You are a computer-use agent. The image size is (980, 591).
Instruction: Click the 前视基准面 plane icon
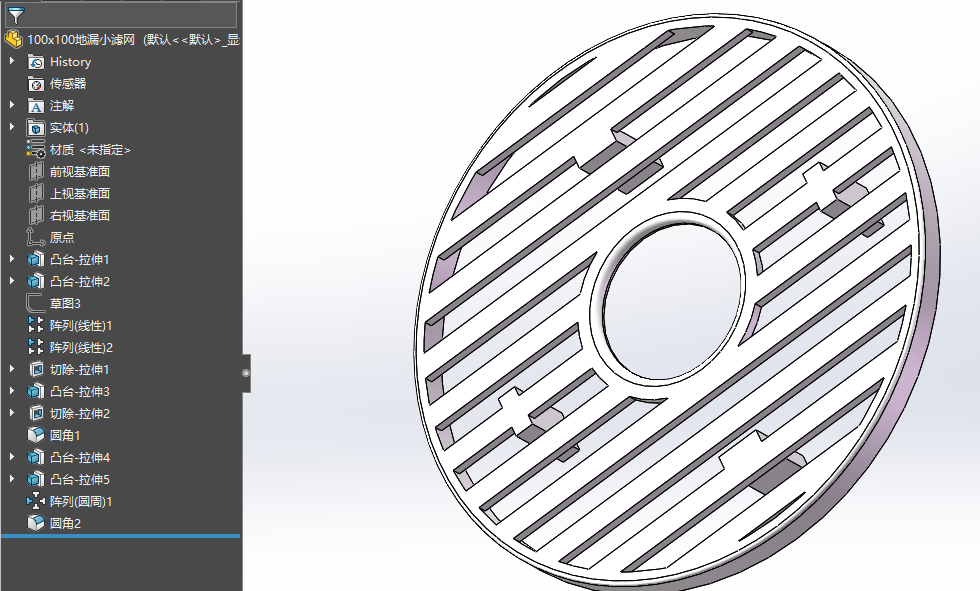(36, 171)
